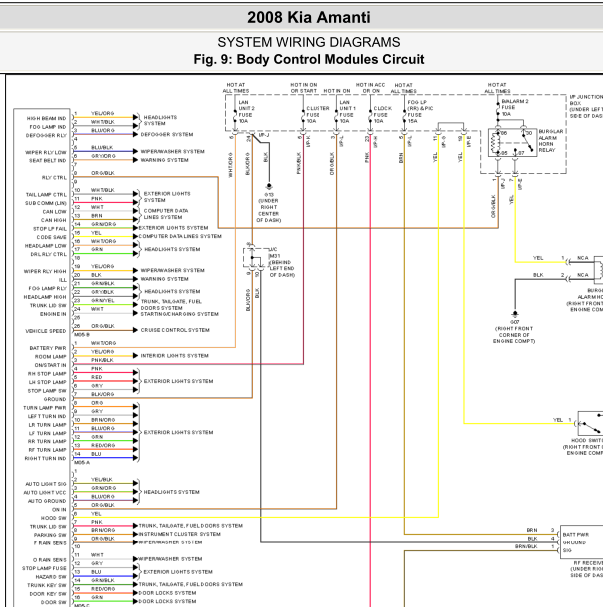Click the 'BURGLAR ALARM HORN RELAY' label
Image resolution: width=603 pixels, height=607 pixels.
[551, 141]
